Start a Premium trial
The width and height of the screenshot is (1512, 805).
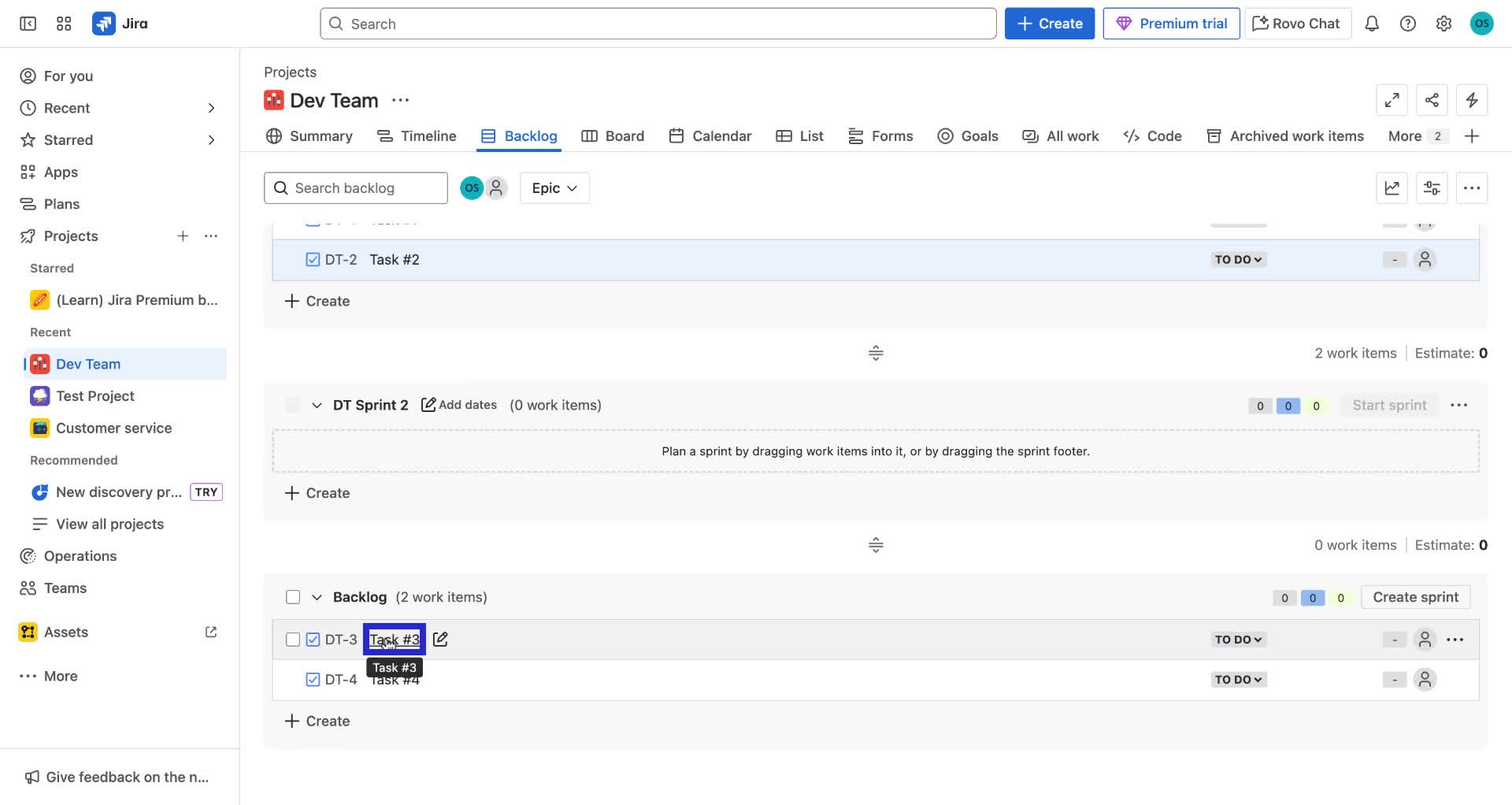pos(1171,24)
